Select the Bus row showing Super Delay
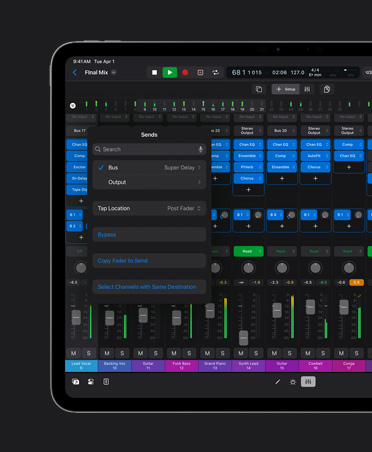The width and height of the screenshot is (372, 452). pos(149,168)
